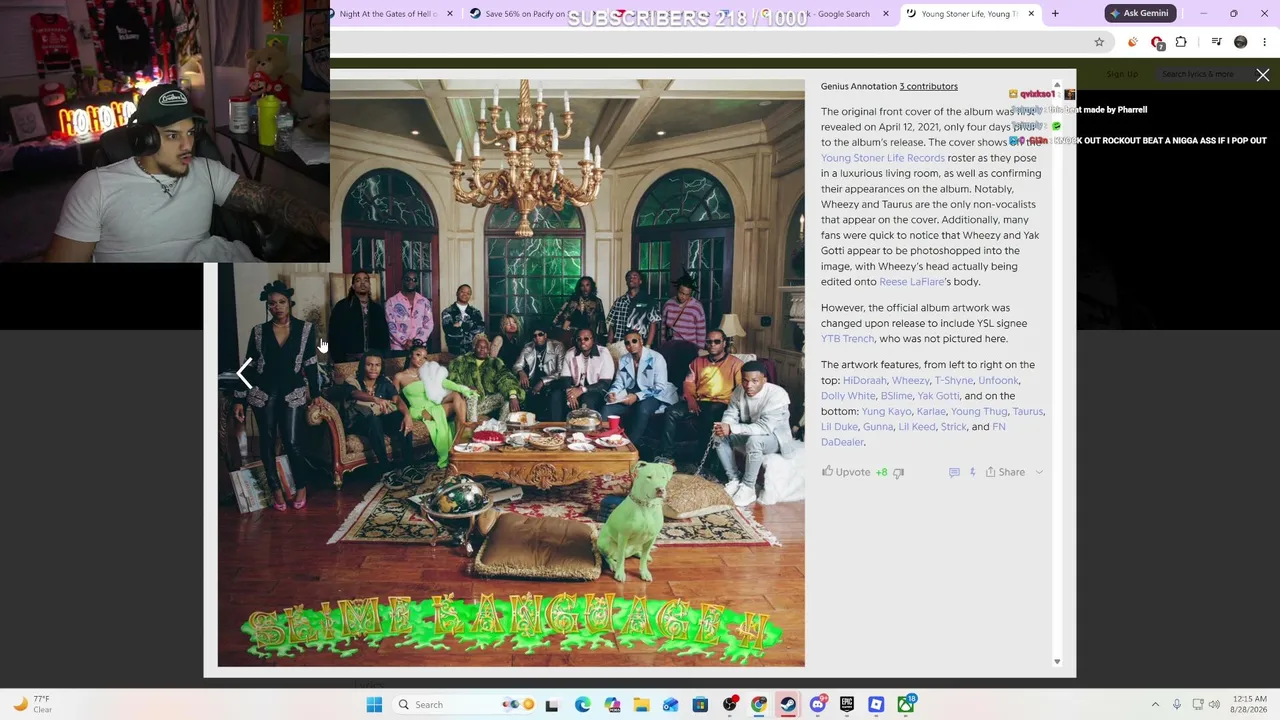Open the Young Stoner Life Records link

[883, 158]
